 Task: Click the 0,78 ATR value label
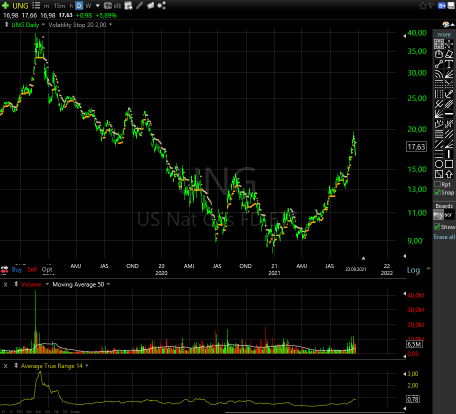(x=413, y=399)
